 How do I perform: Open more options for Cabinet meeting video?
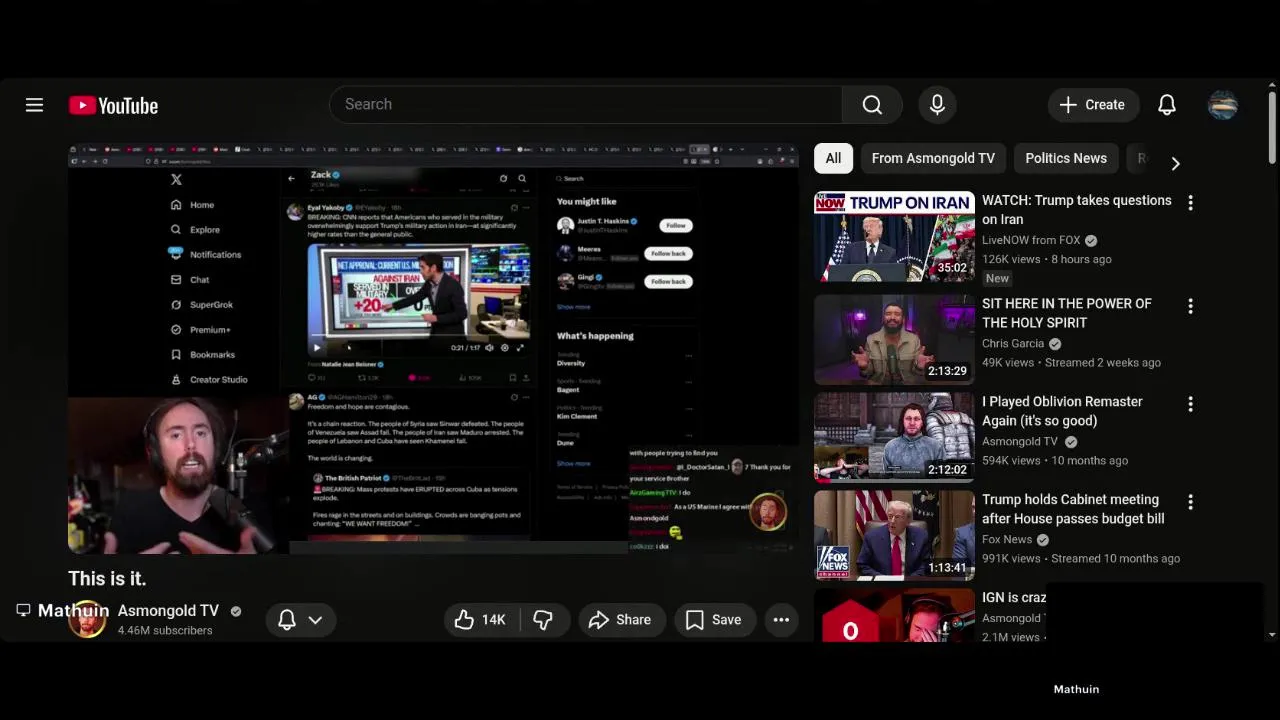(1190, 502)
